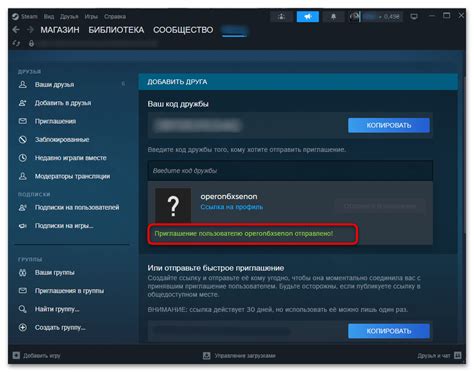Click Добавить игру at bottom left
This screenshot has height=372, width=474.
[37, 356]
